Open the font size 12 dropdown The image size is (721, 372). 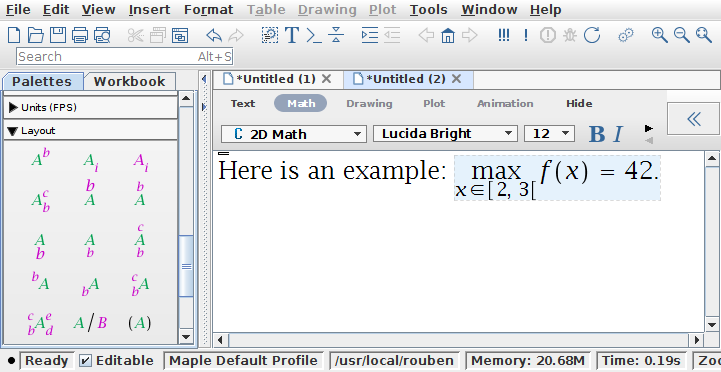549,134
